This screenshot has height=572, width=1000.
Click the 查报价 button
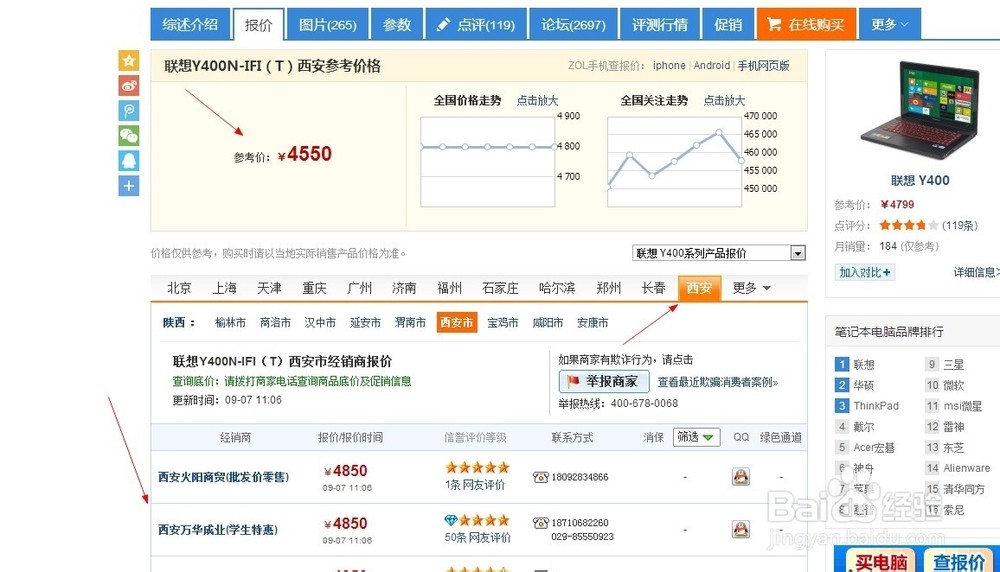[959, 560]
